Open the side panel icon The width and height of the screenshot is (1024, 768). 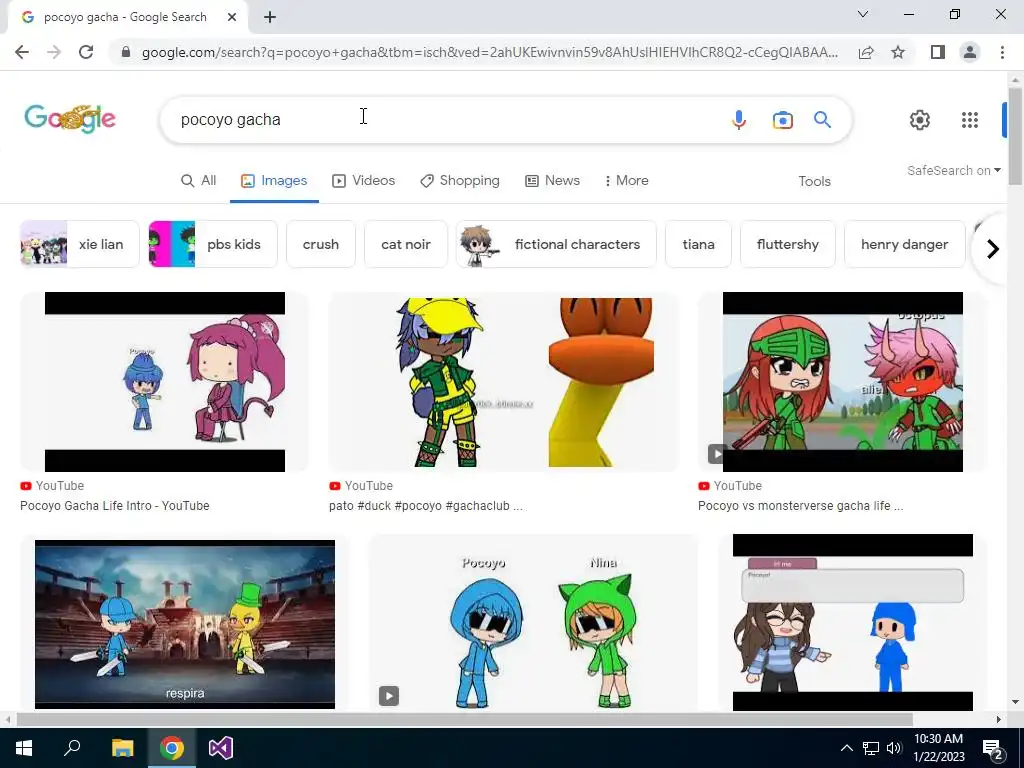[x=937, y=52]
